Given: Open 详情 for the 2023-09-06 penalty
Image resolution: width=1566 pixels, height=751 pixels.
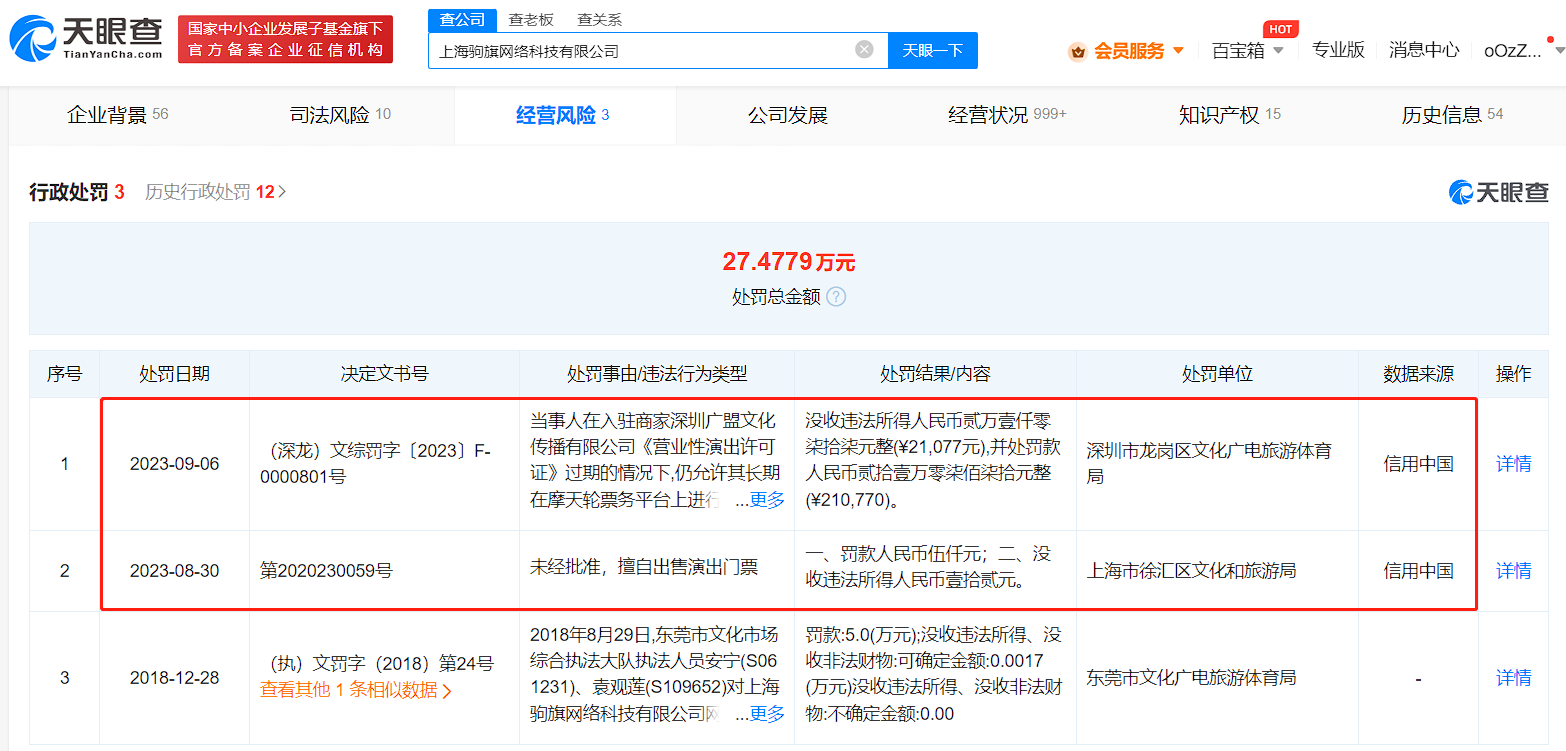Looking at the screenshot, I should pos(1513,464).
